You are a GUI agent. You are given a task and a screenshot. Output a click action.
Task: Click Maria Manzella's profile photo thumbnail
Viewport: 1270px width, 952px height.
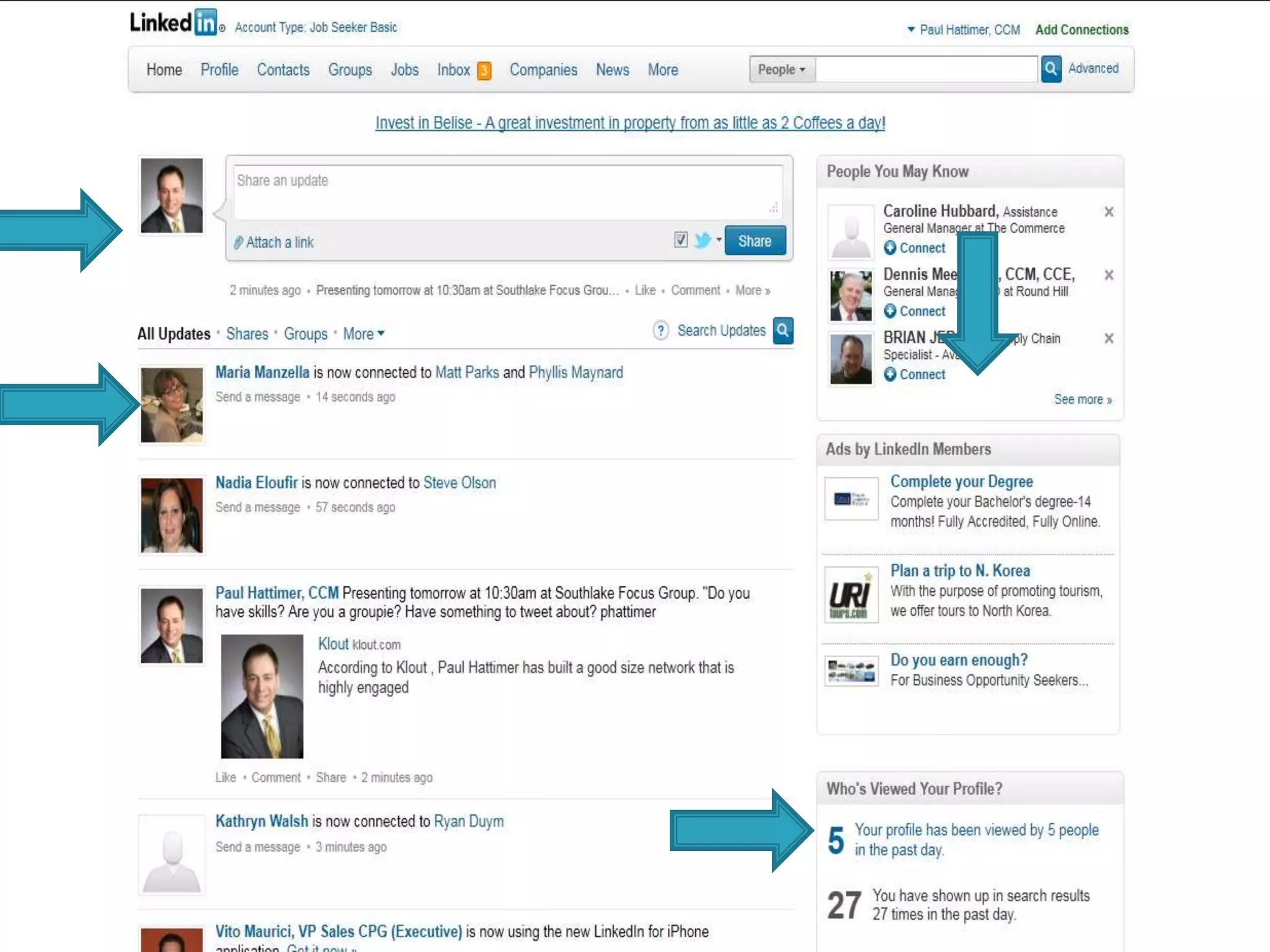(172, 405)
